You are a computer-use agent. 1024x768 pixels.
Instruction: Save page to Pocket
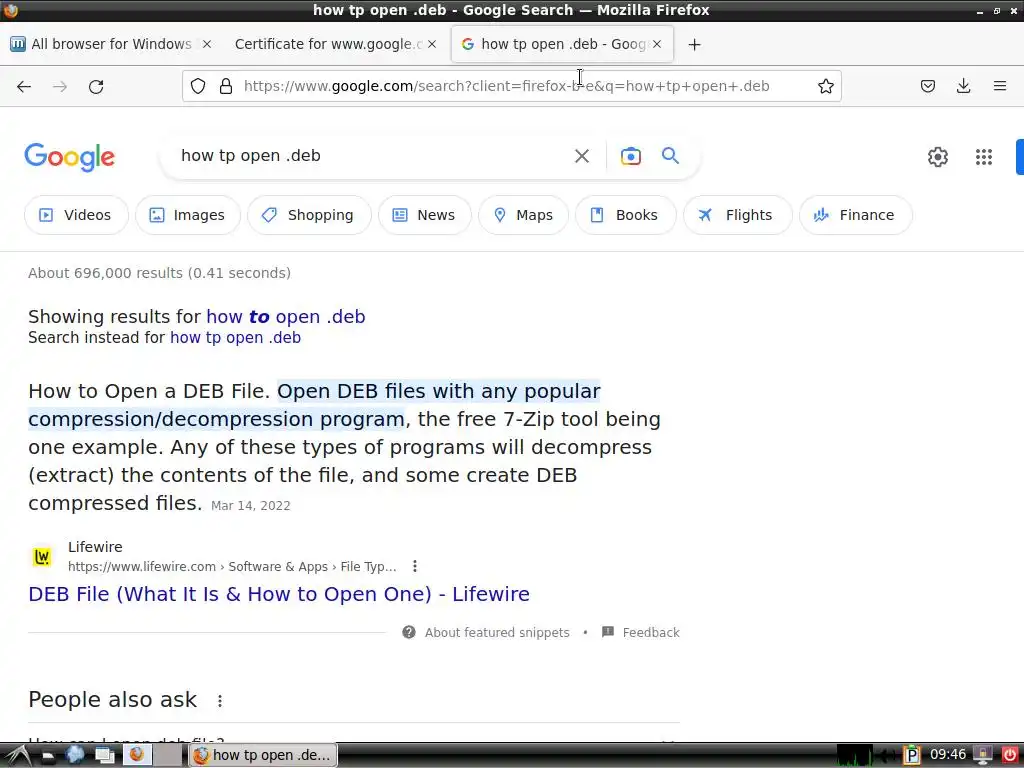tap(928, 86)
